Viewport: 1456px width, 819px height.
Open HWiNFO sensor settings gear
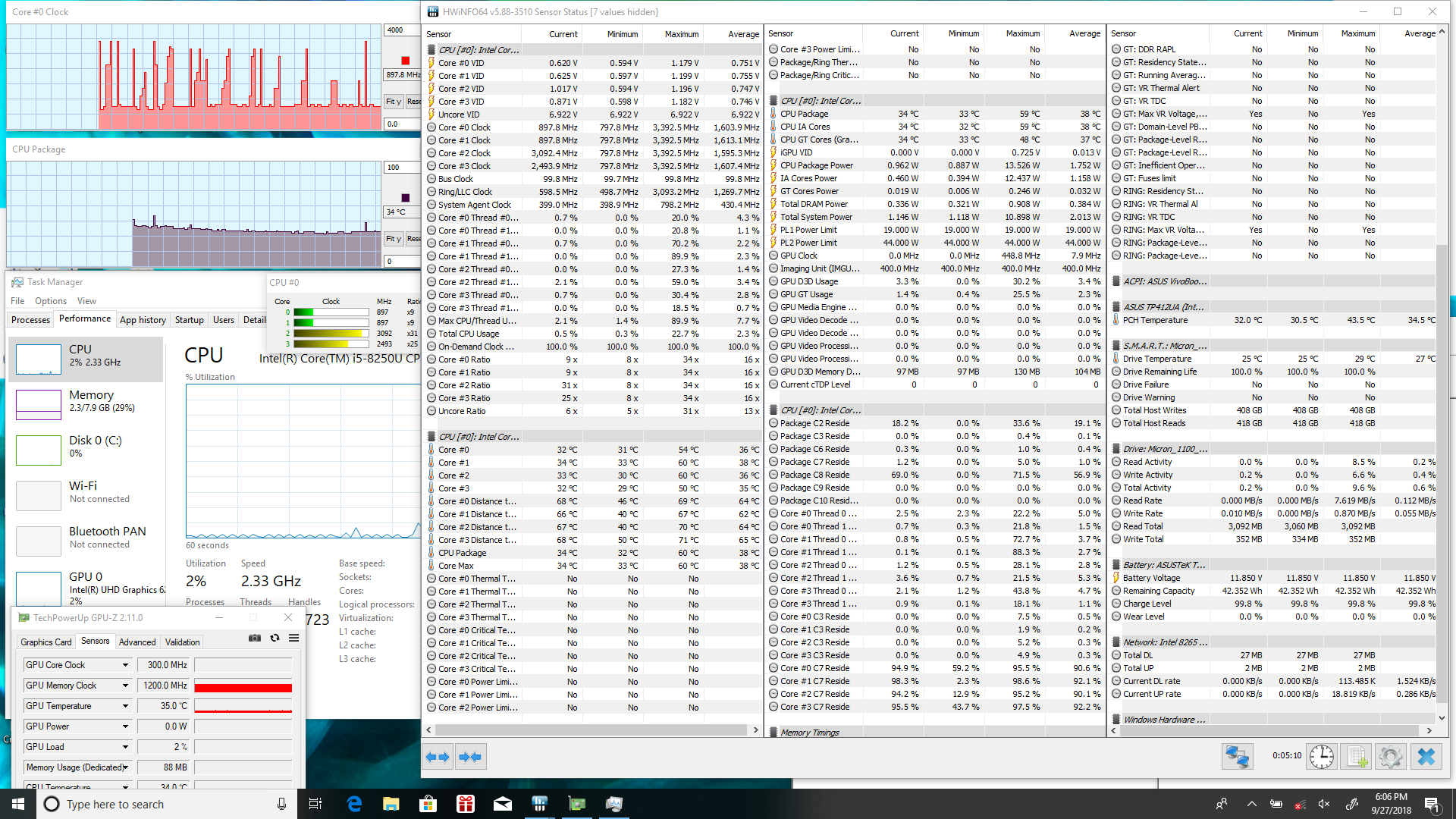pos(1391,757)
